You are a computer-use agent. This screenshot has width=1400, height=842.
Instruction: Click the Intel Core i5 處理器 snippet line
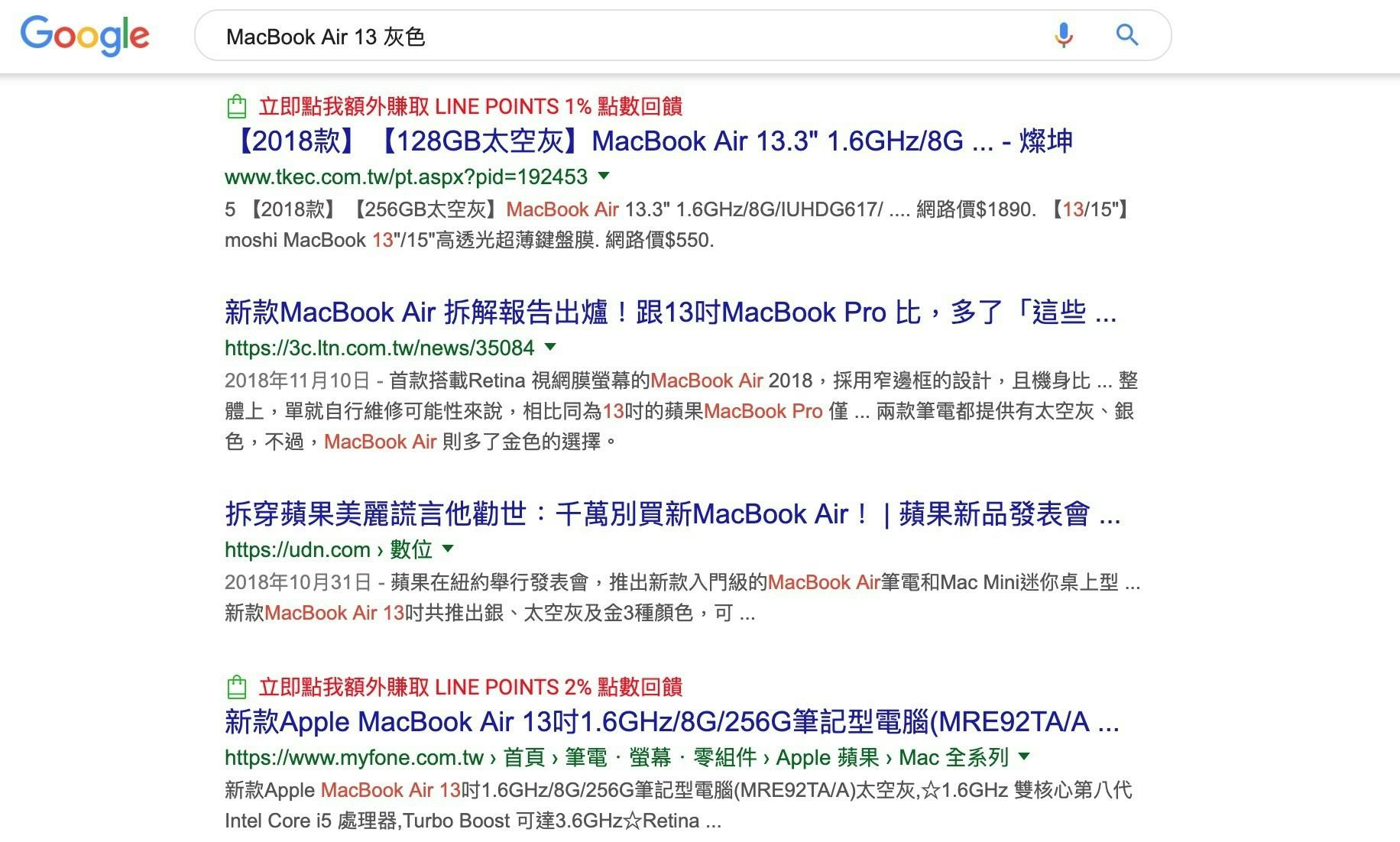point(473,821)
